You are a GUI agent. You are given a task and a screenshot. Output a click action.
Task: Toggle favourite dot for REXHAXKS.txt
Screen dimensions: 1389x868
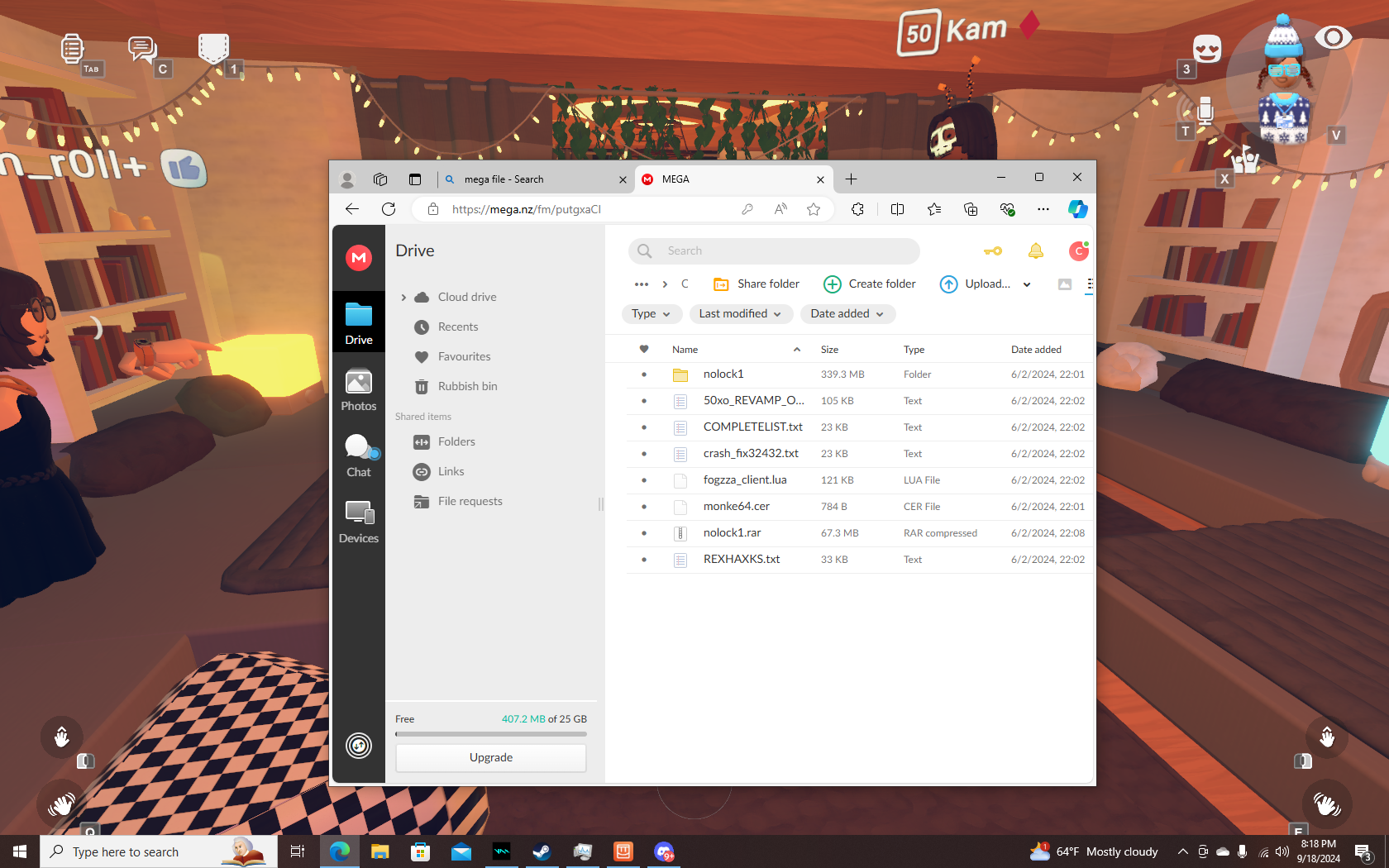tap(644, 560)
